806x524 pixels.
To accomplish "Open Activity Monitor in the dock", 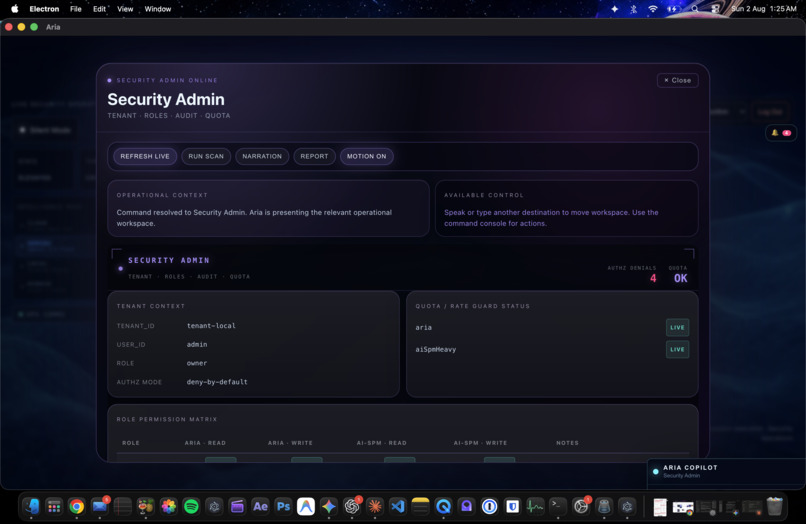I will point(535,507).
